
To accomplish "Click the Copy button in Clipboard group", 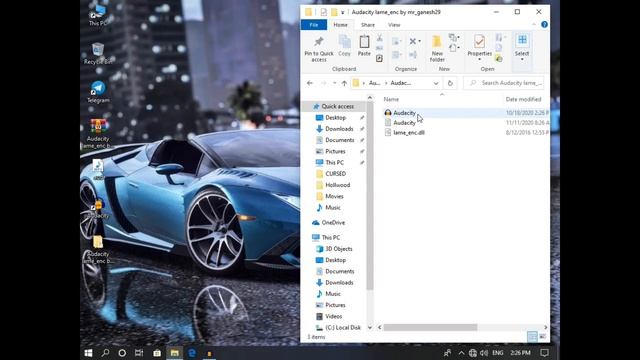I will pos(344,45).
